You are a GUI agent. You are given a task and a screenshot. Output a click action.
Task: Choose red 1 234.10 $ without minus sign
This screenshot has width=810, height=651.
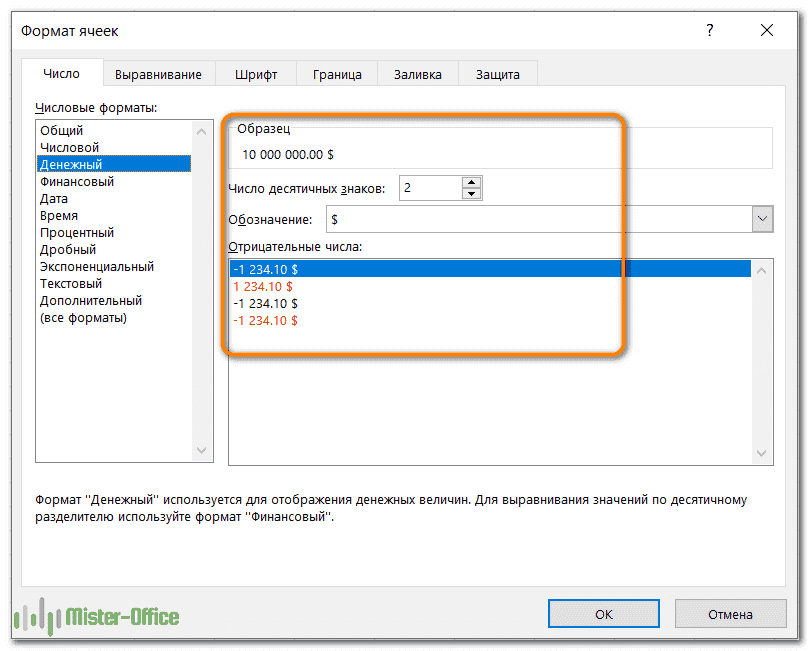point(262,286)
